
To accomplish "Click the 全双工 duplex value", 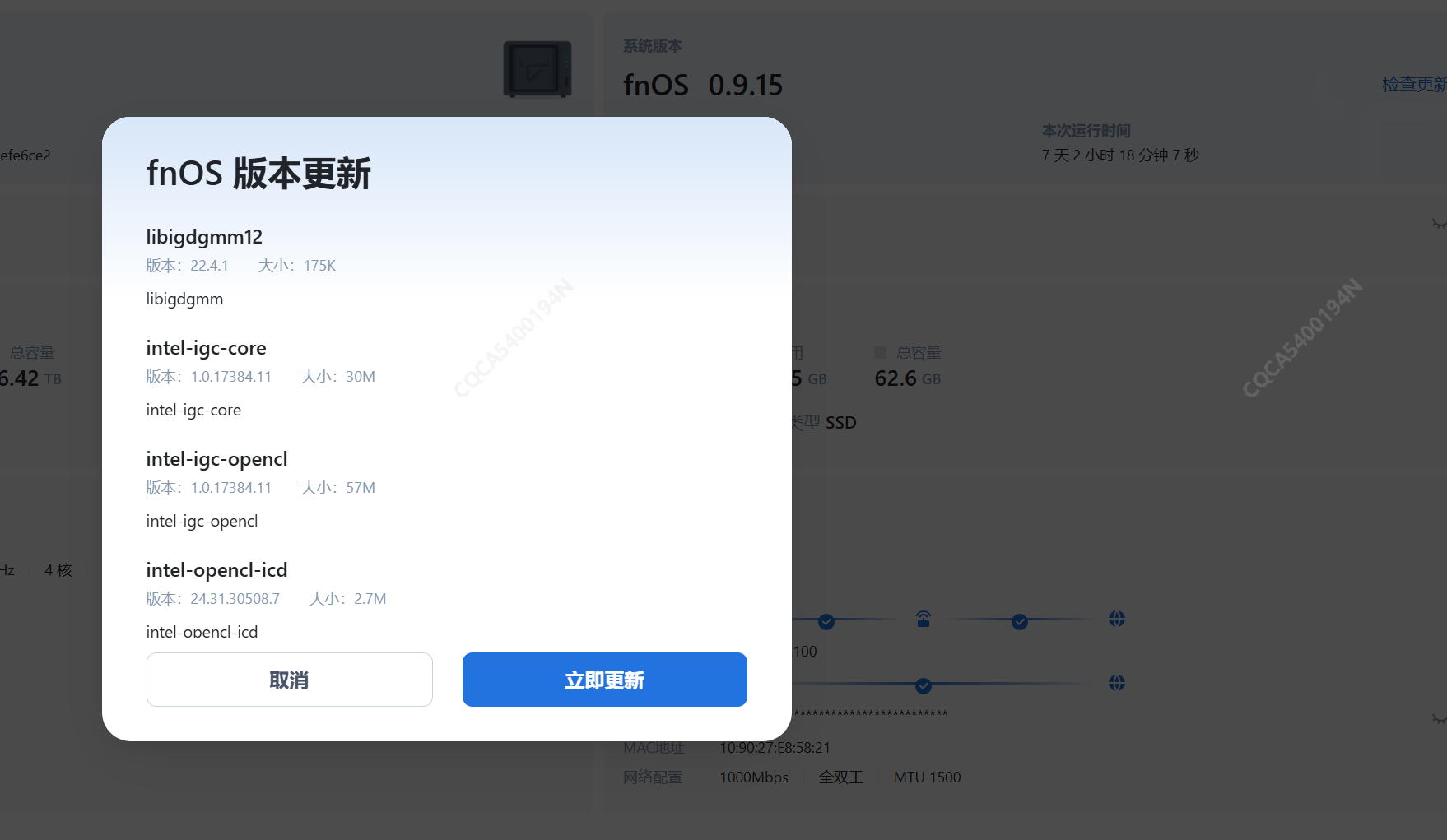I will tap(840, 777).
